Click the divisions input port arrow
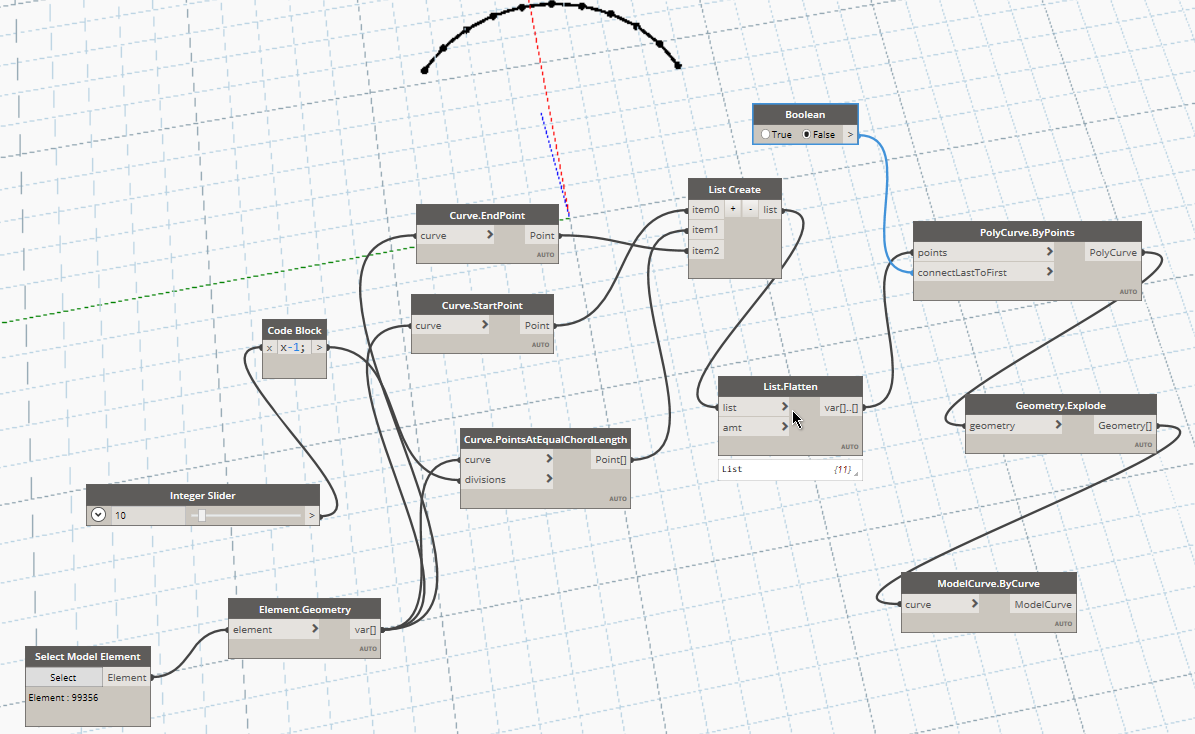This screenshot has height=734, width=1195. (549, 479)
